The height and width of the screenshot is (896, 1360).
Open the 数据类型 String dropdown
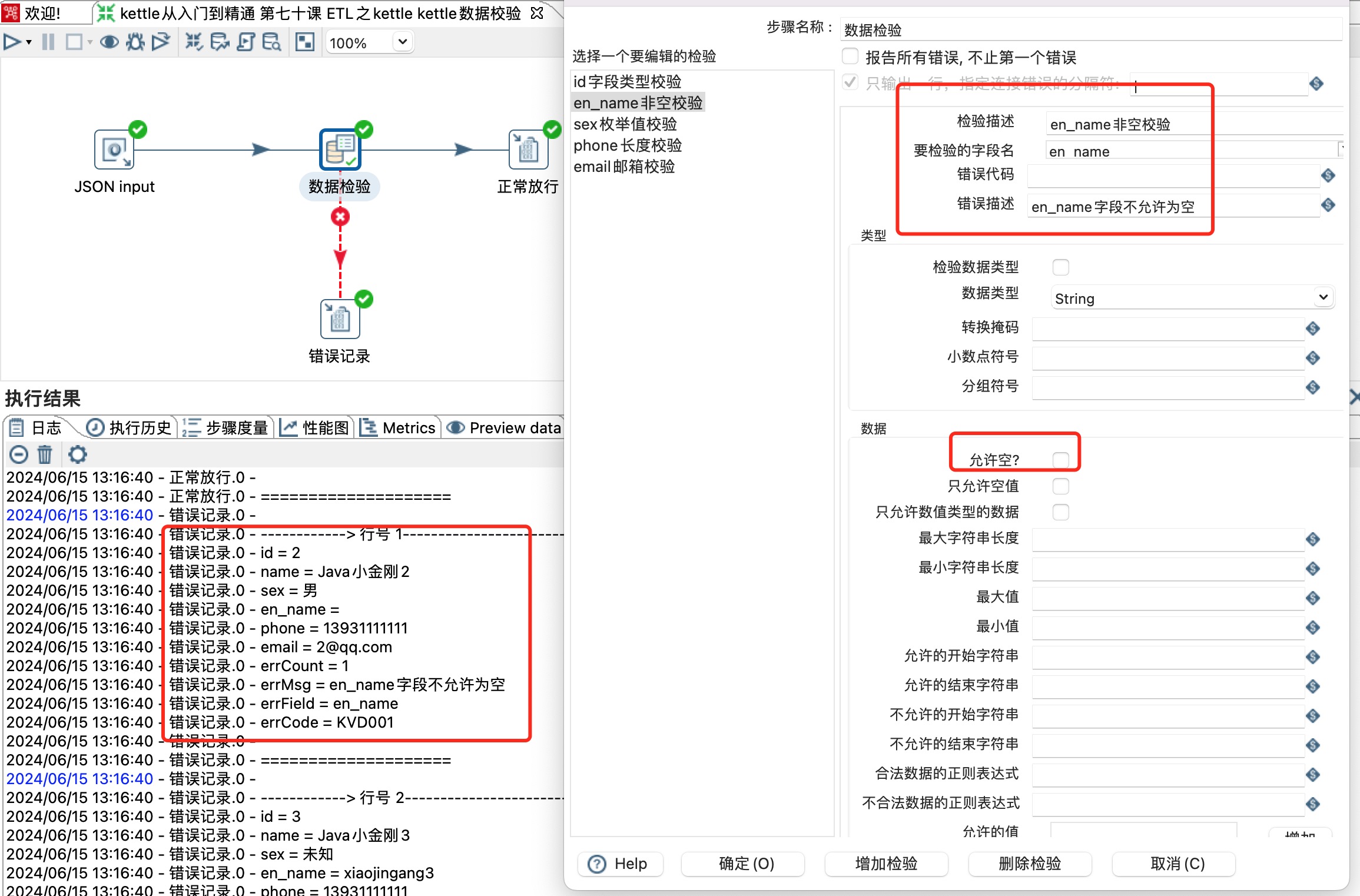(x=1323, y=298)
